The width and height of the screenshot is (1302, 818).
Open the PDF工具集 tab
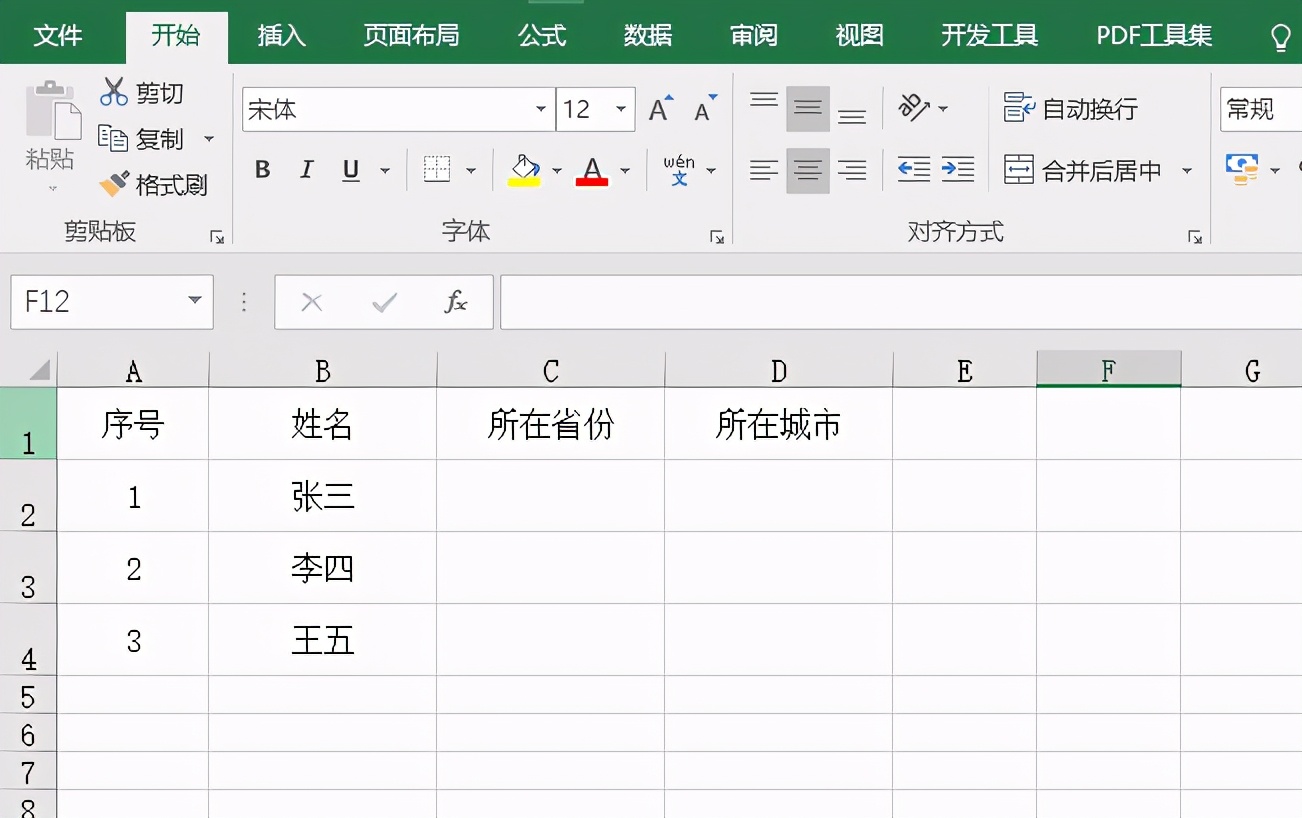click(1154, 36)
